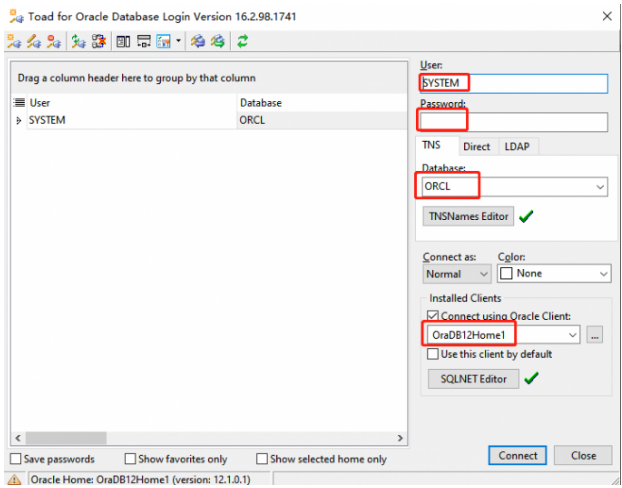Open the small arrow beside the grid view icon
This screenshot has width=622, height=488.
(178, 41)
